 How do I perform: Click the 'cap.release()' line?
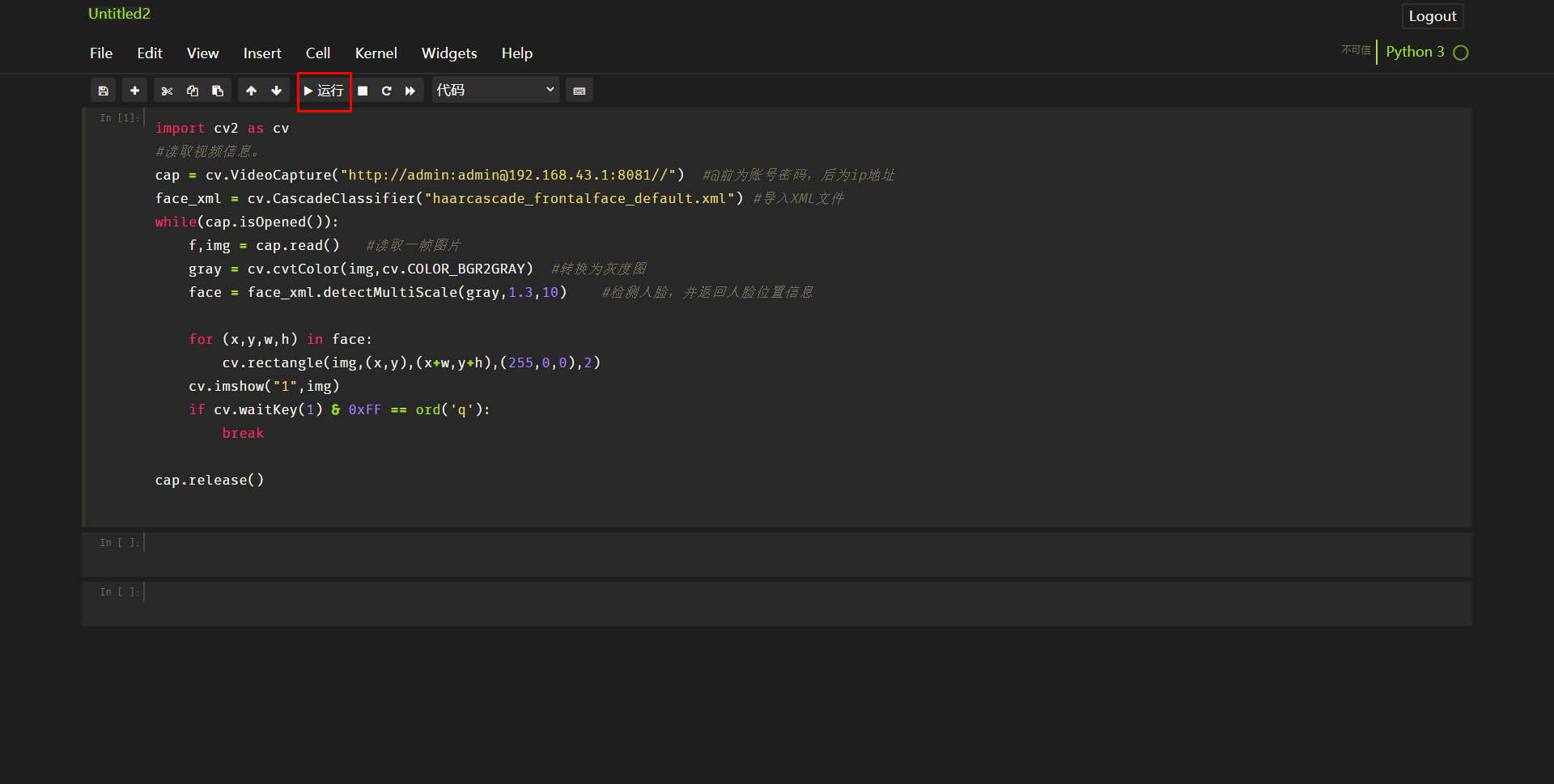coord(210,481)
